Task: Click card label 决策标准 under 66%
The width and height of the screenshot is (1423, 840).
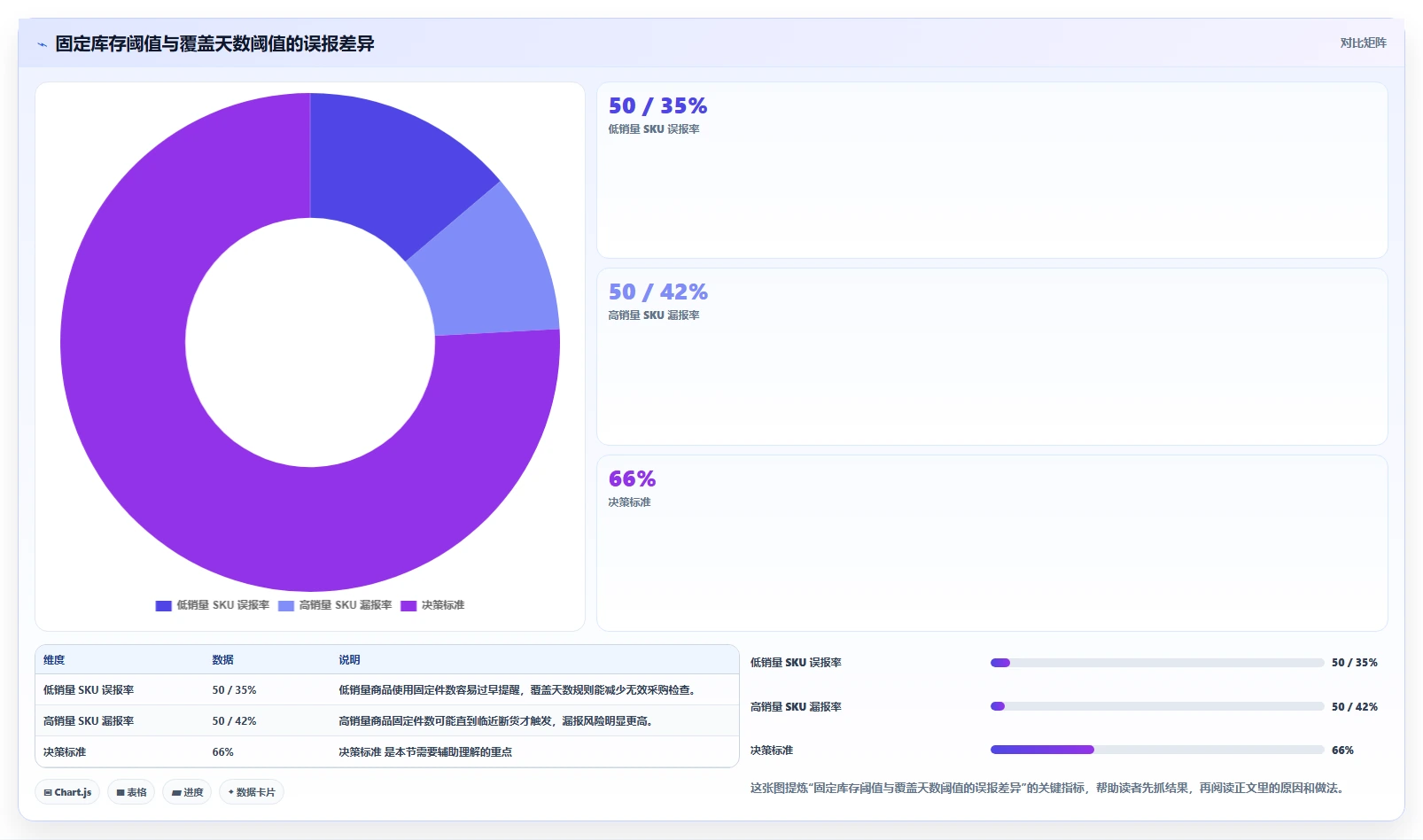Action: [629, 502]
